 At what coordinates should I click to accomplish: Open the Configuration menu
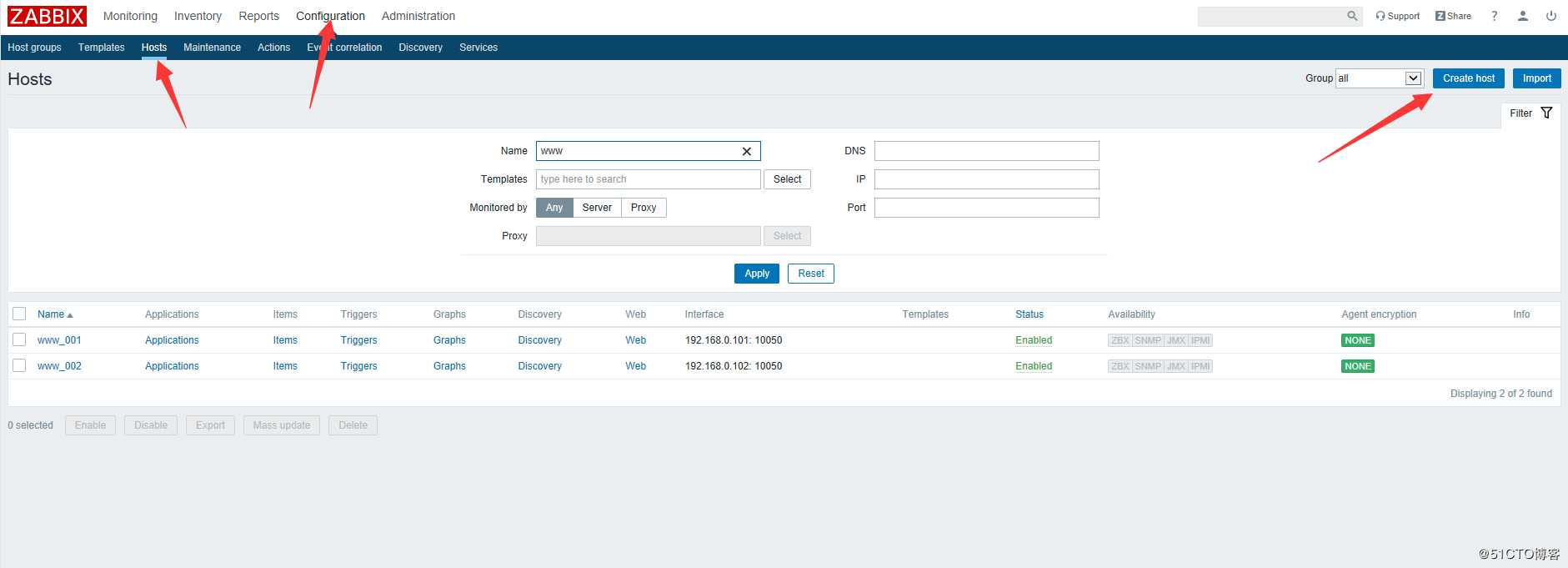(330, 16)
